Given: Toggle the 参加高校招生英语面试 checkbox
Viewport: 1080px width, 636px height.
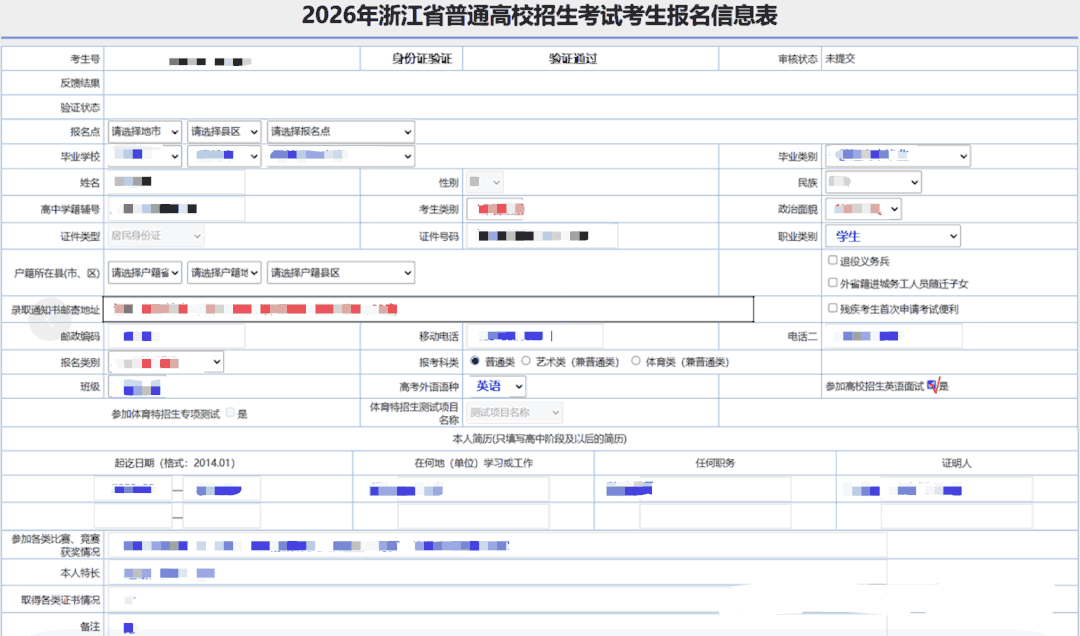Looking at the screenshot, I should click(x=932, y=386).
